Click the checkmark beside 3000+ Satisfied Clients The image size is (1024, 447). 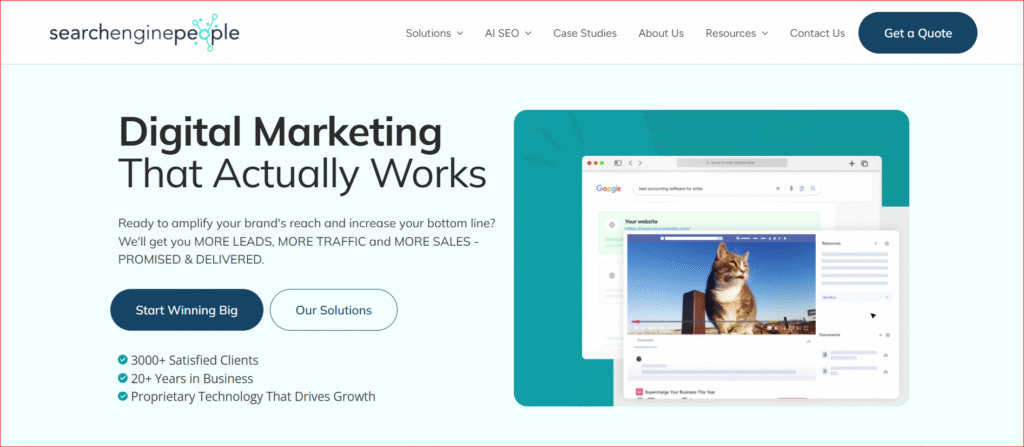tap(123, 360)
